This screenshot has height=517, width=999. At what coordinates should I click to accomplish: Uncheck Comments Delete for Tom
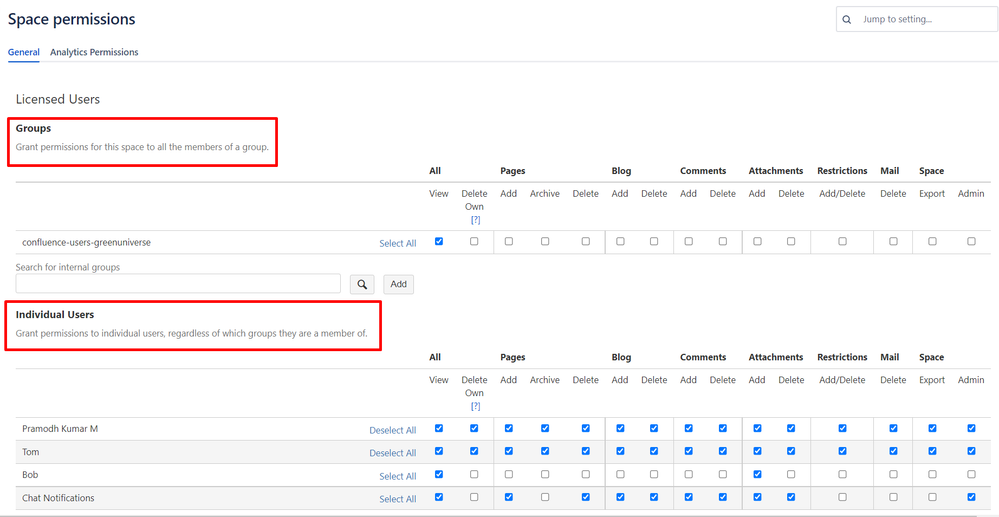(x=722, y=451)
